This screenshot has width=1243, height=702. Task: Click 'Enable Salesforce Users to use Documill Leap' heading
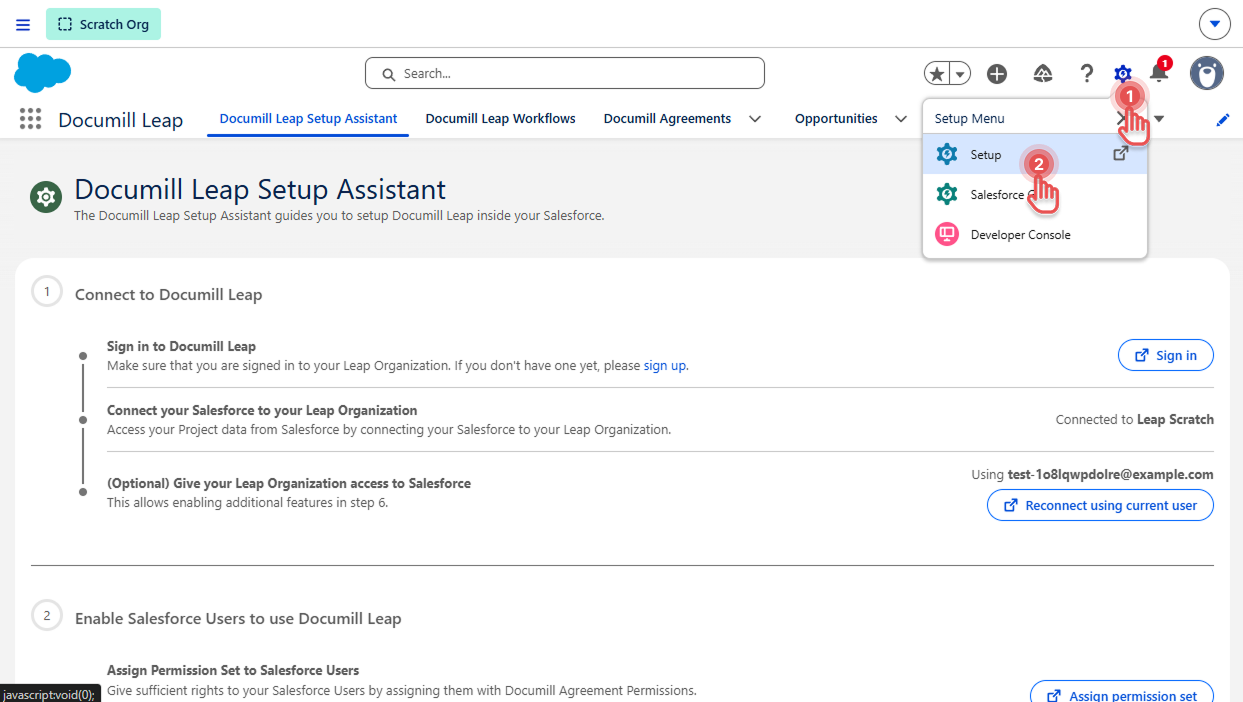[x=238, y=619]
